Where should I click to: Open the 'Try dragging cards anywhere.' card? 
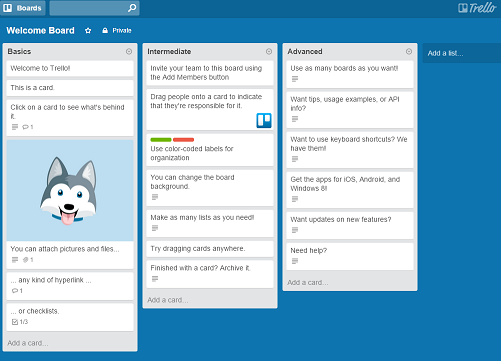(x=210, y=249)
